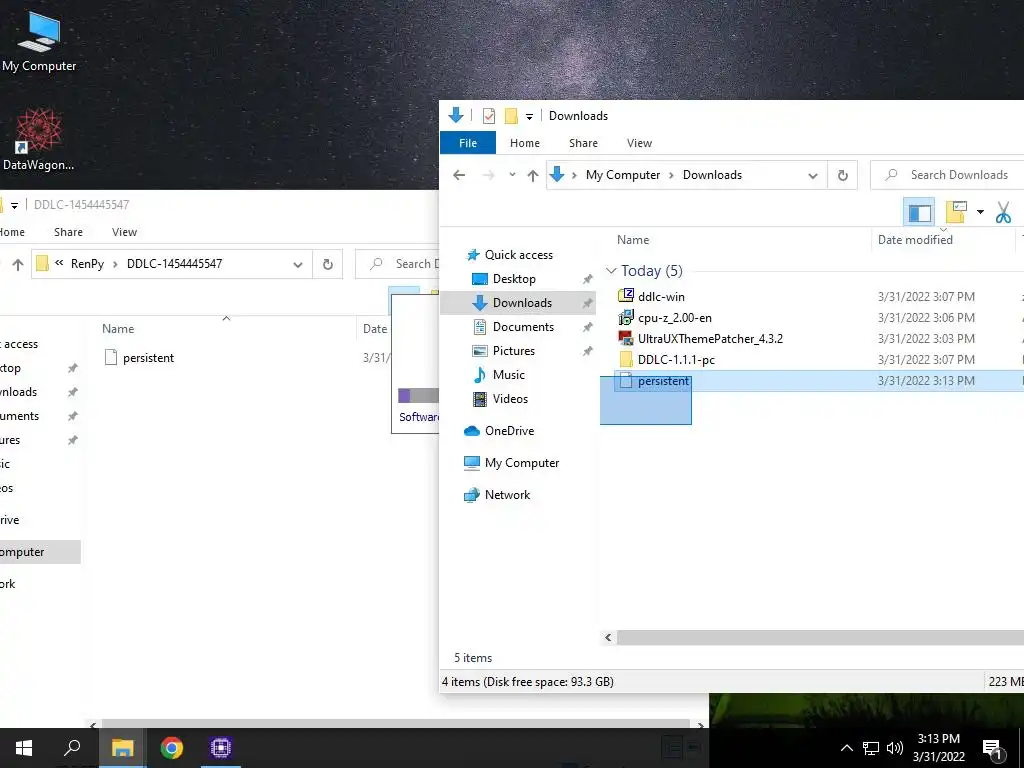Open recent locations dropdown in Downloads window

512,175
